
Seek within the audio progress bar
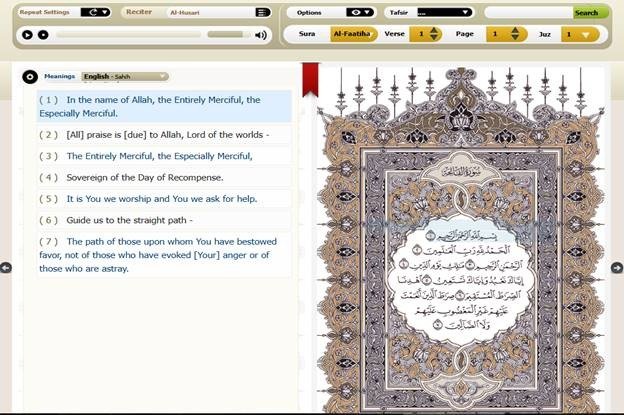128,35
